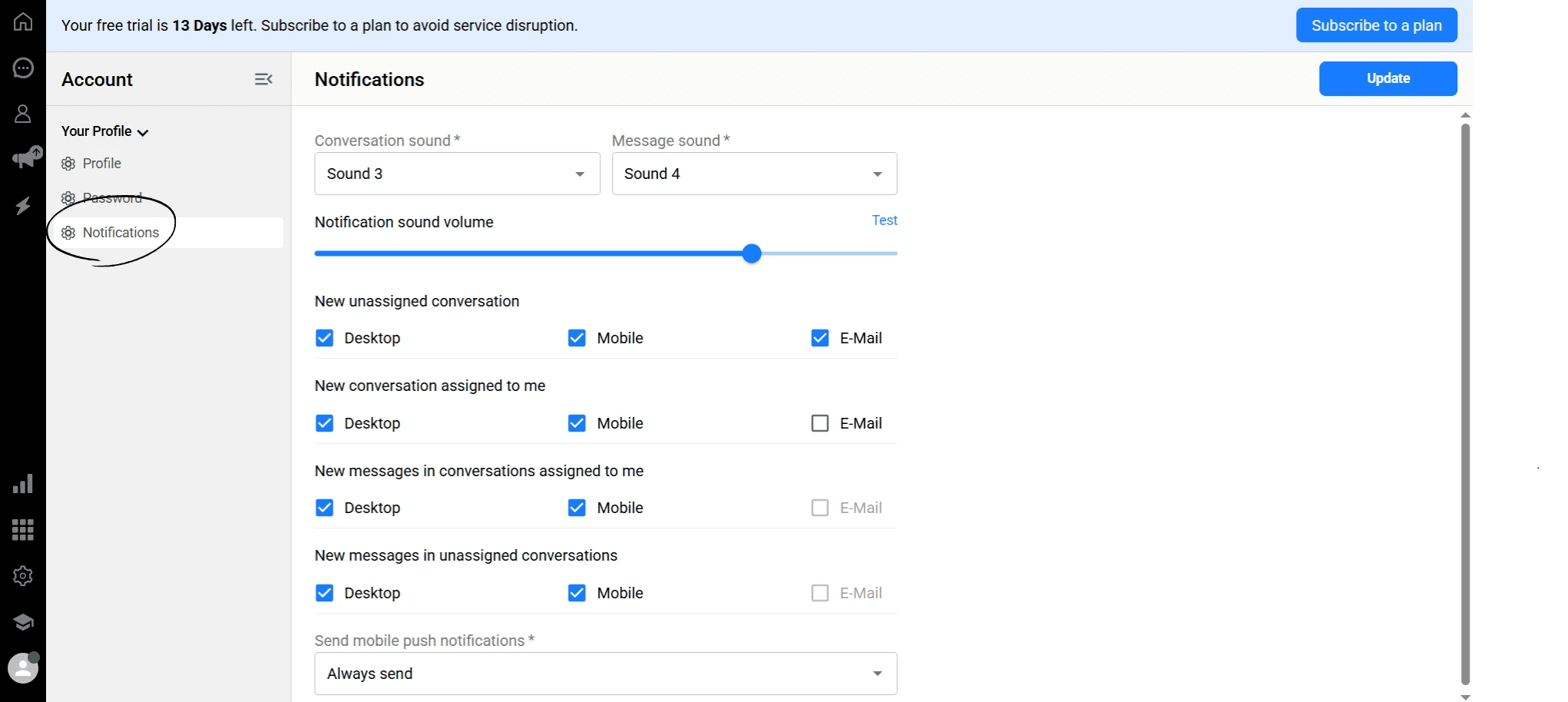Image resolution: width=1568 pixels, height=702 pixels.
Task: Open the apps grid icon in sidebar
Action: [x=23, y=529]
